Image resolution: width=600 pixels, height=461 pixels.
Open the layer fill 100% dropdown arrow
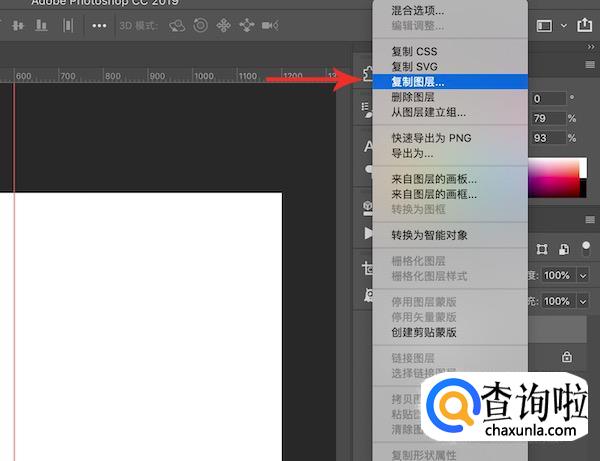tap(583, 301)
